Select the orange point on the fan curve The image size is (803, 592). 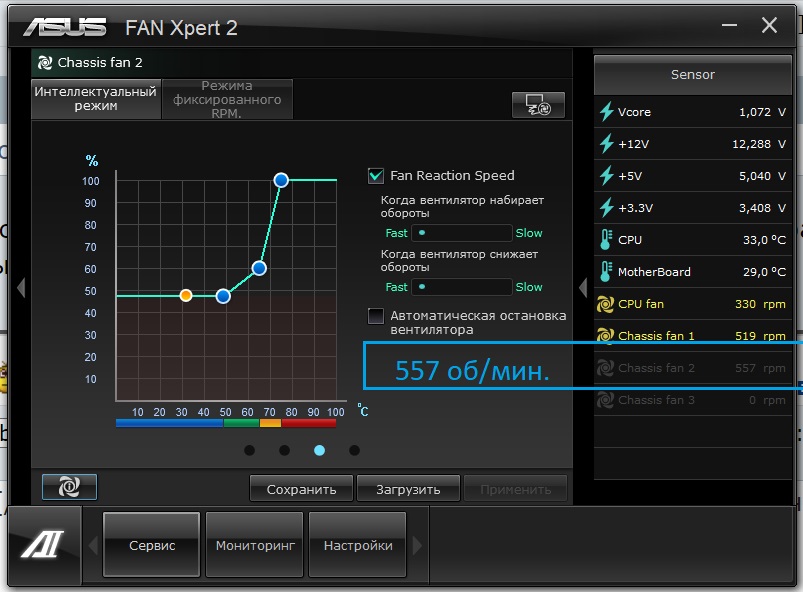186,295
